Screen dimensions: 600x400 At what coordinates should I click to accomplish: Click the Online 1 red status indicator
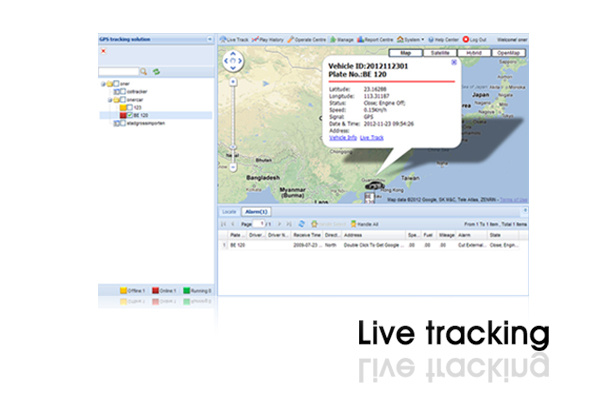(164, 291)
